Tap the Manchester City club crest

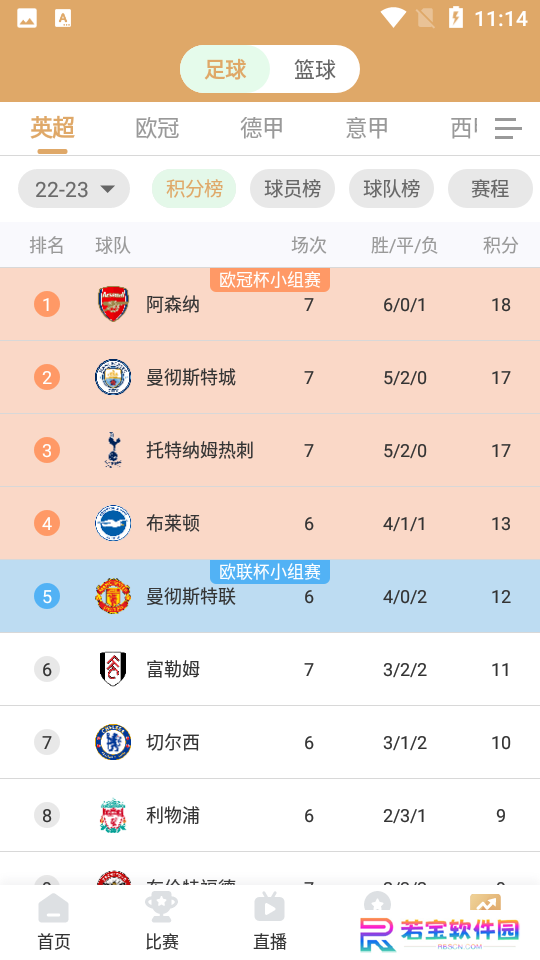(113, 377)
